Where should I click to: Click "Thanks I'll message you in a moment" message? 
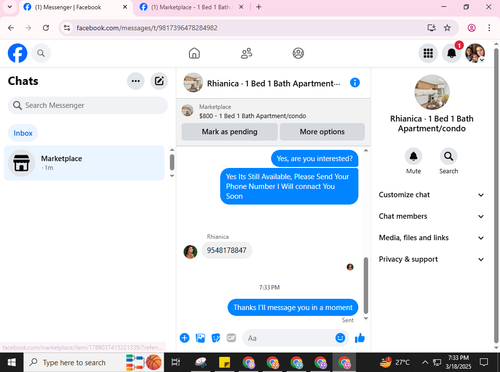293,307
